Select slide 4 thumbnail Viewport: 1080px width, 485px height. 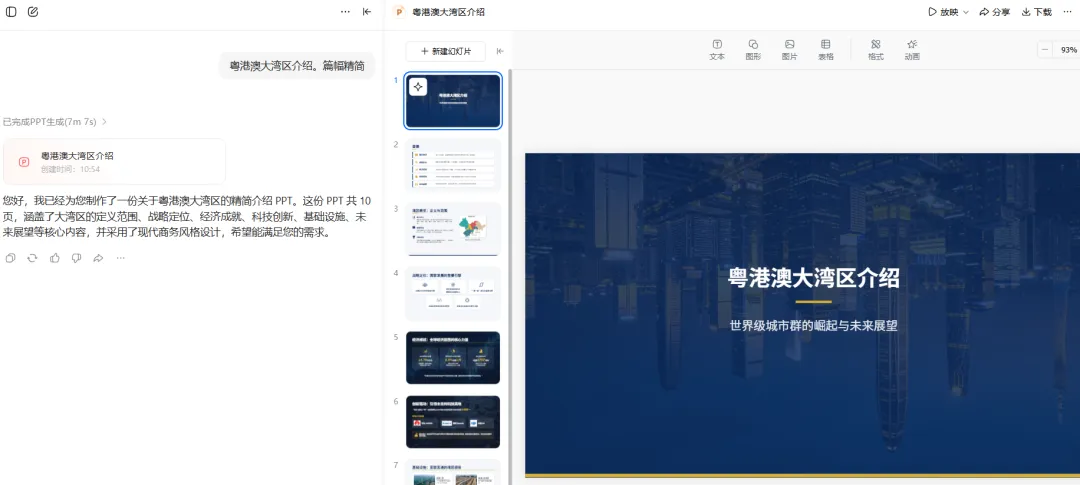coord(453,293)
